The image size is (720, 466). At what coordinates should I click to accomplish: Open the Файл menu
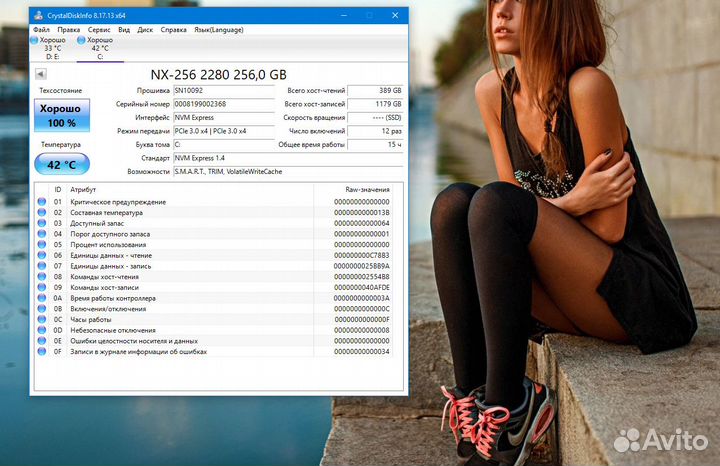pos(41,30)
